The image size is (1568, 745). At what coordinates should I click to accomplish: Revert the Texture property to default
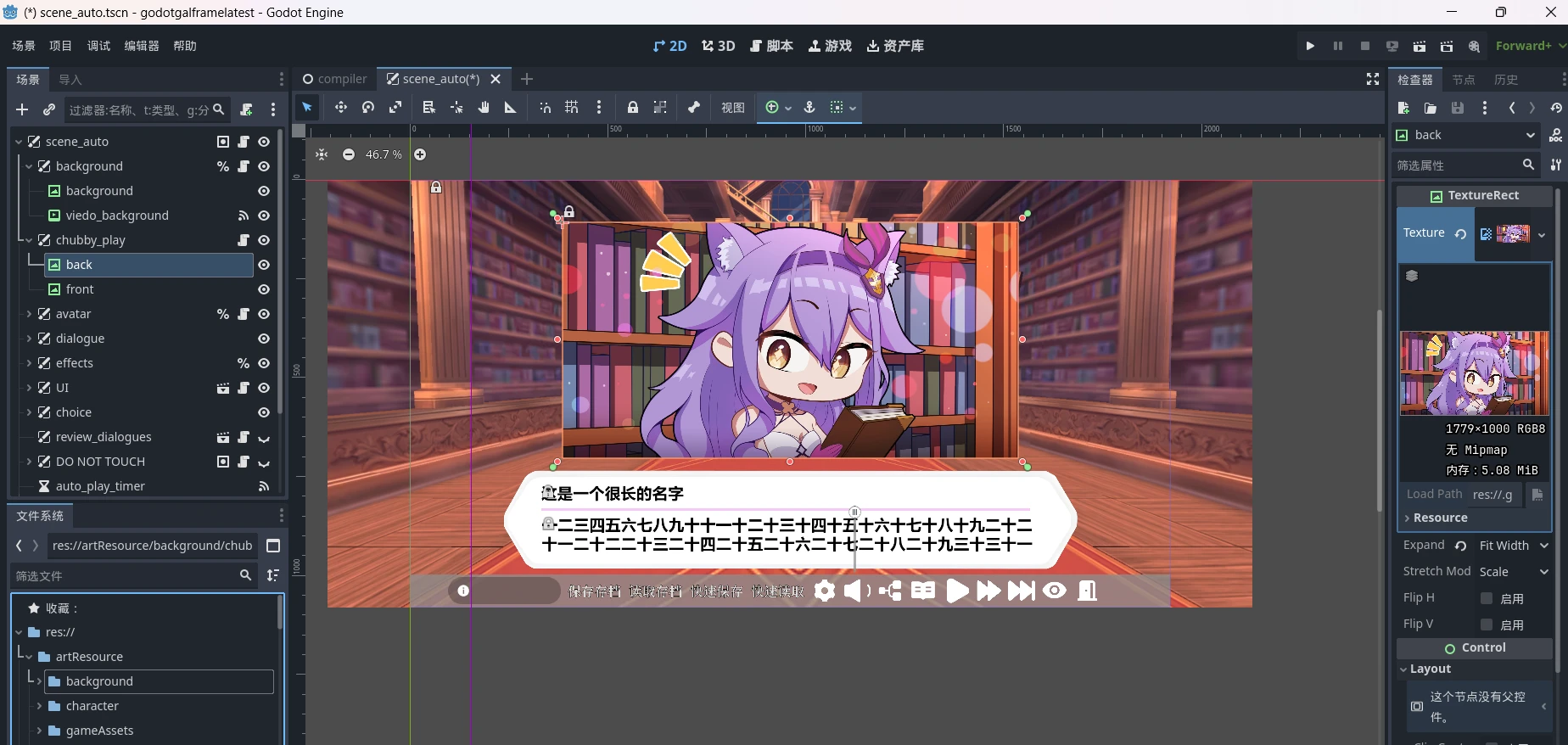click(1460, 233)
